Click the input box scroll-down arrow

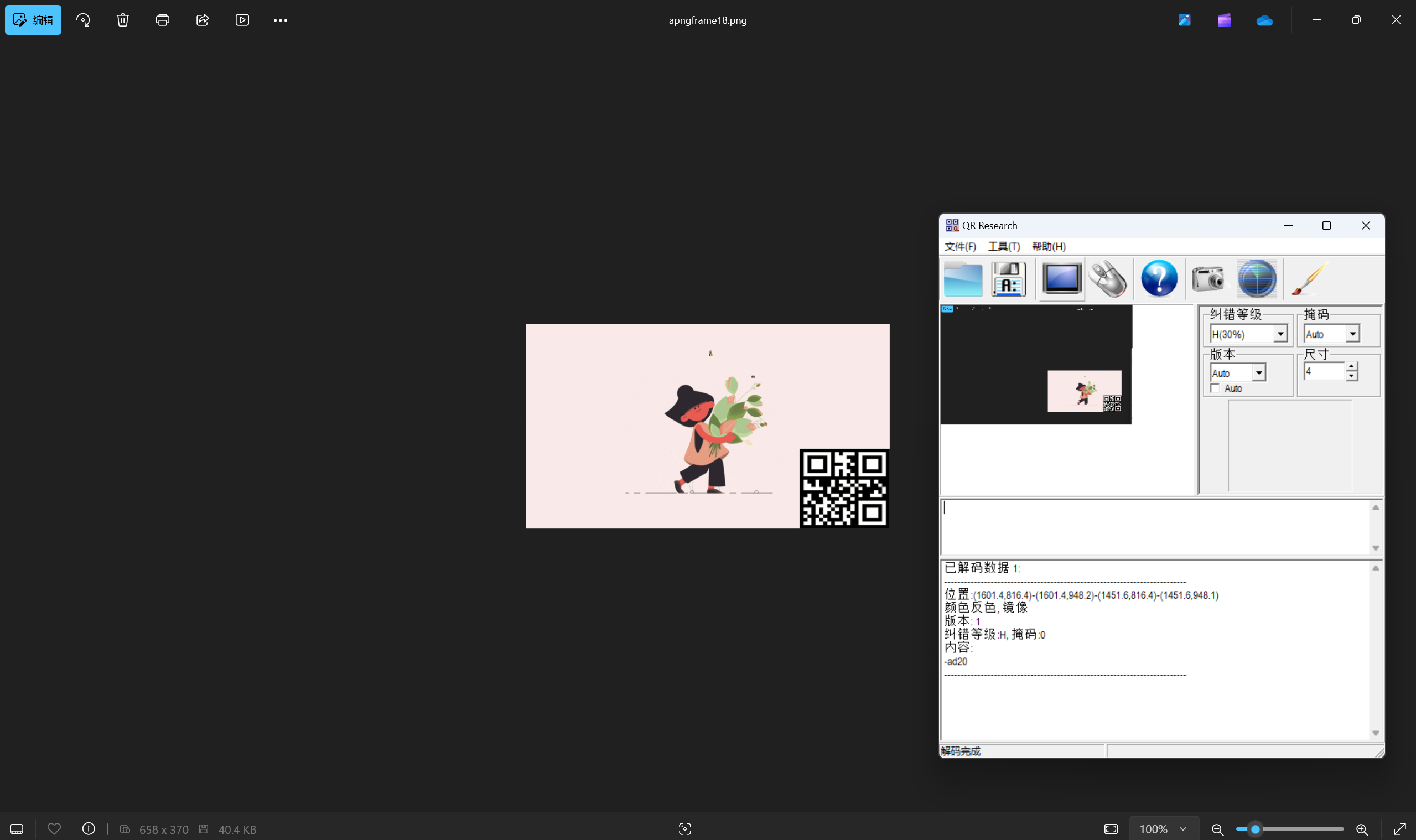pos(1376,548)
